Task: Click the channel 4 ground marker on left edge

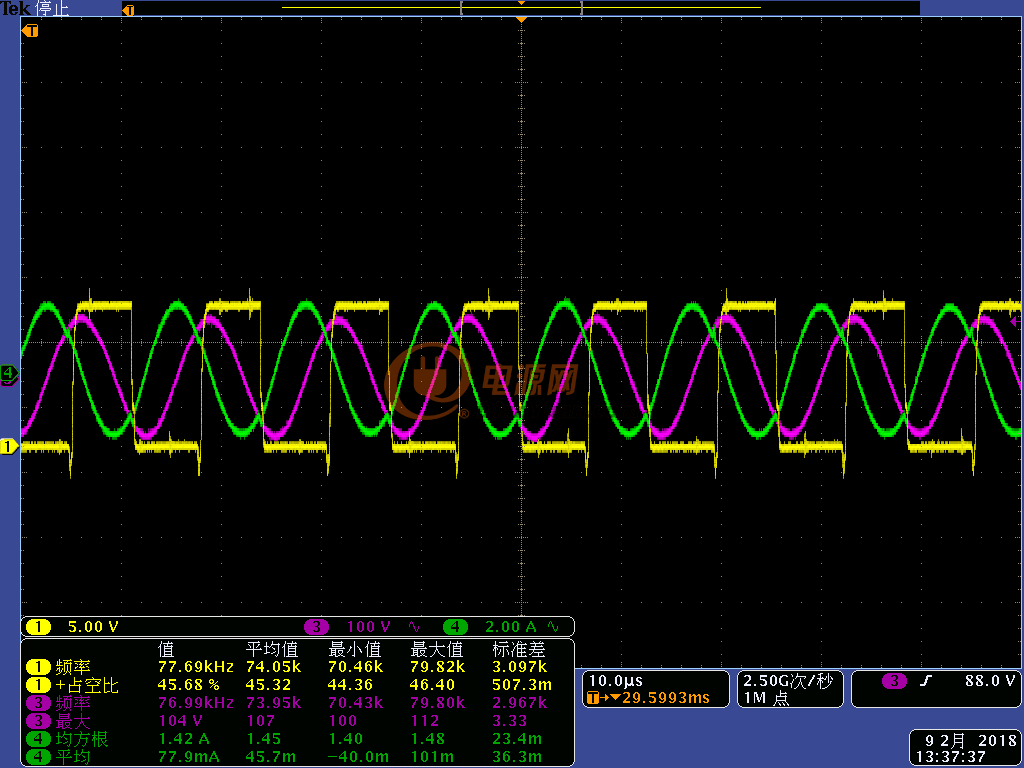Action: tap(9, 373)
